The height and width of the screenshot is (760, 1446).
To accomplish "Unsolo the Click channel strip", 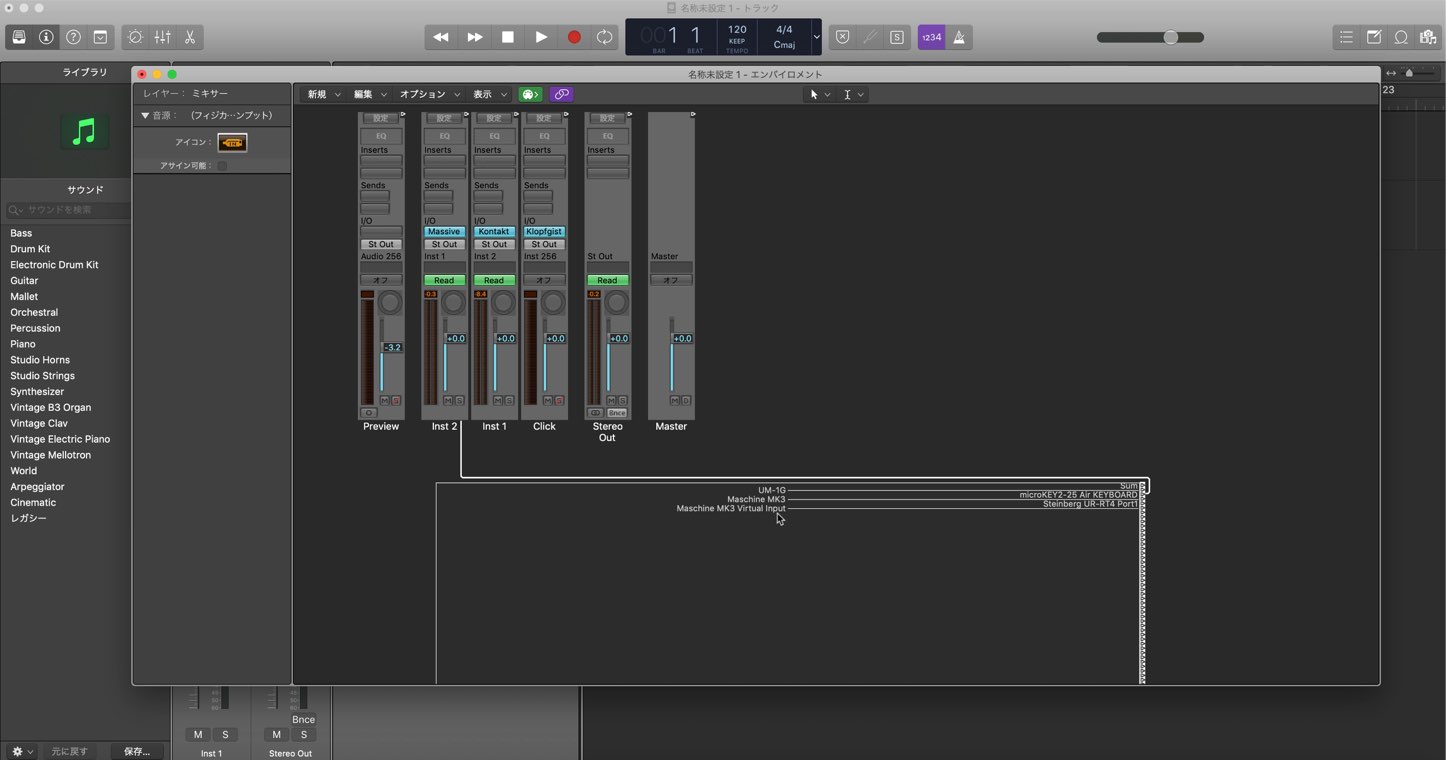I will [559, 401].
